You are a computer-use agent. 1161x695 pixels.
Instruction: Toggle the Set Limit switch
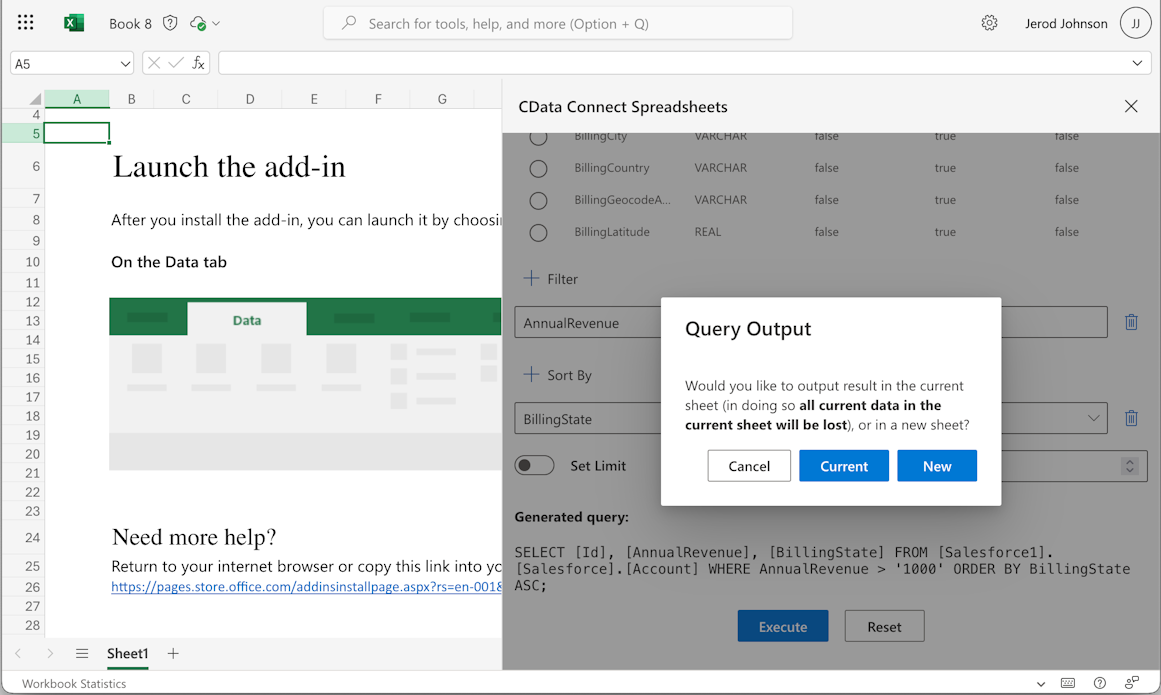click(535, 465)
